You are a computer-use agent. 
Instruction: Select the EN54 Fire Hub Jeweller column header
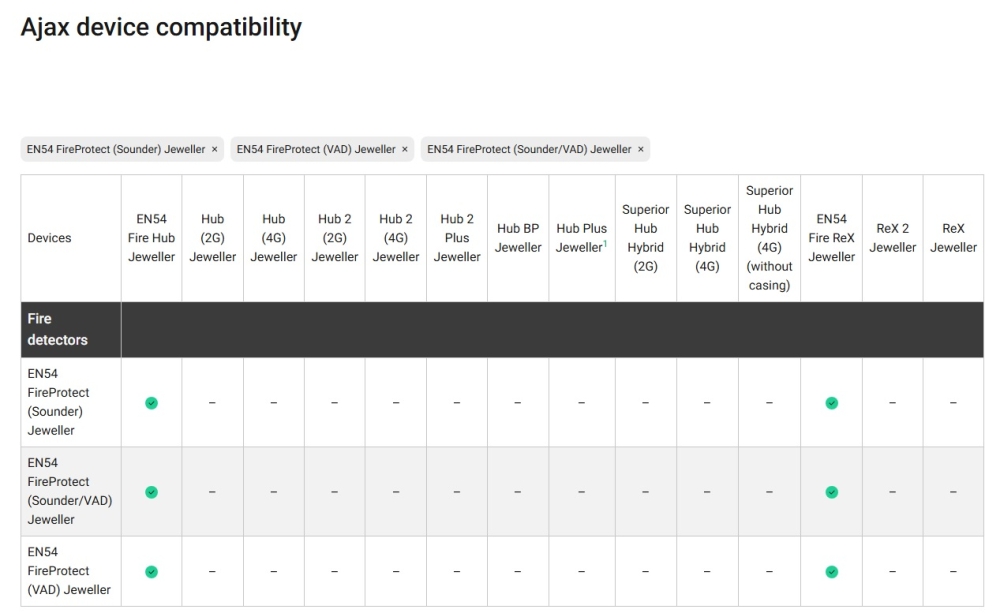click(151, 238)
